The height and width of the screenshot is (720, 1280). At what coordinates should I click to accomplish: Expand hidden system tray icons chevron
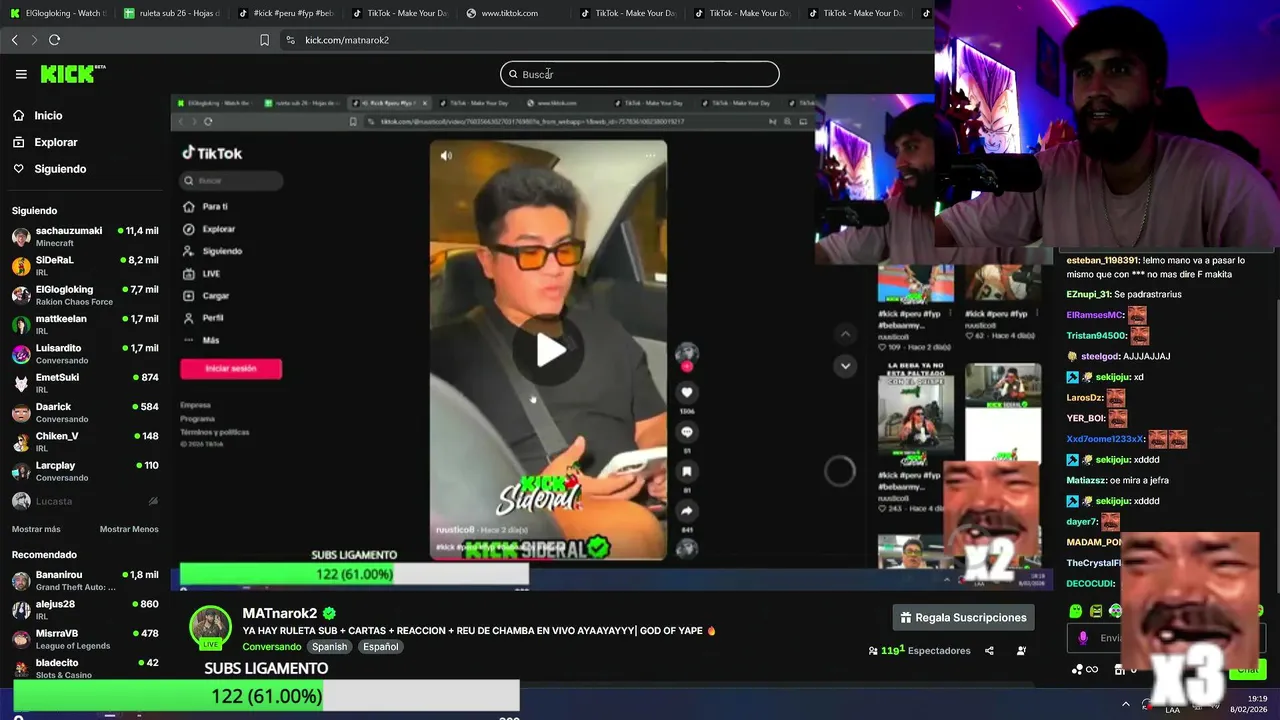click(x=1125, y=704)
